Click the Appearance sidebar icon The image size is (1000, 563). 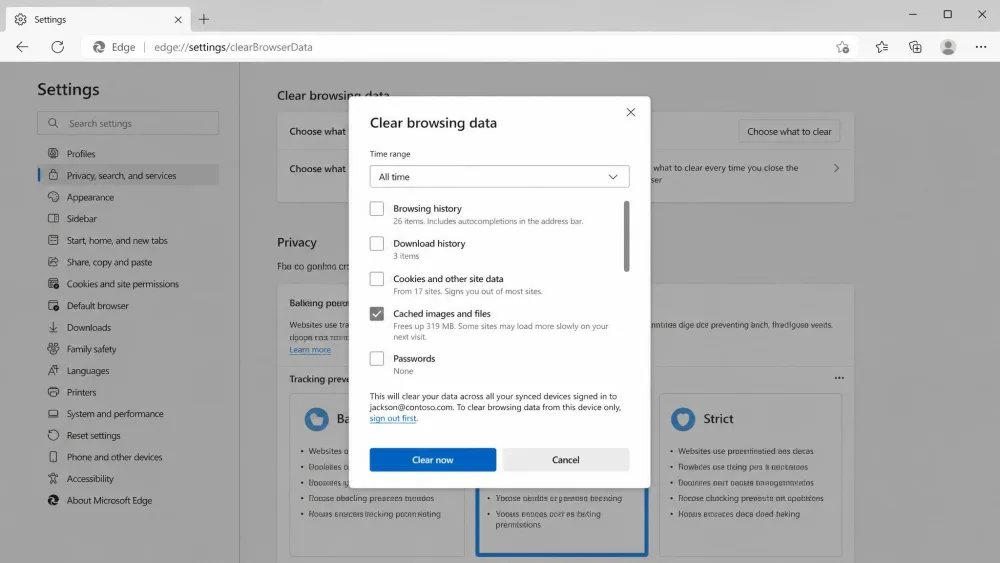[53, 197]
